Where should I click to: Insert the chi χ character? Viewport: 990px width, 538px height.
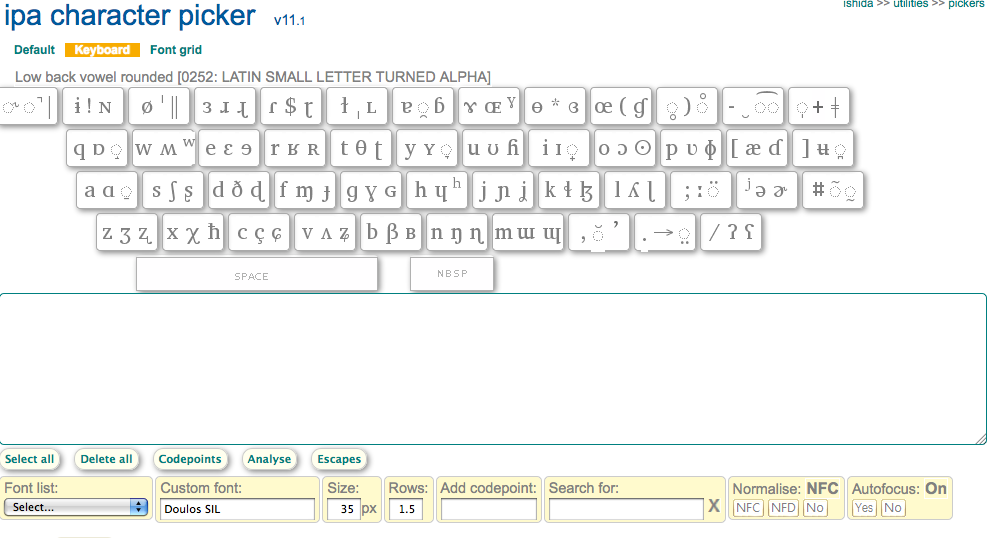[x=193, y=234]
